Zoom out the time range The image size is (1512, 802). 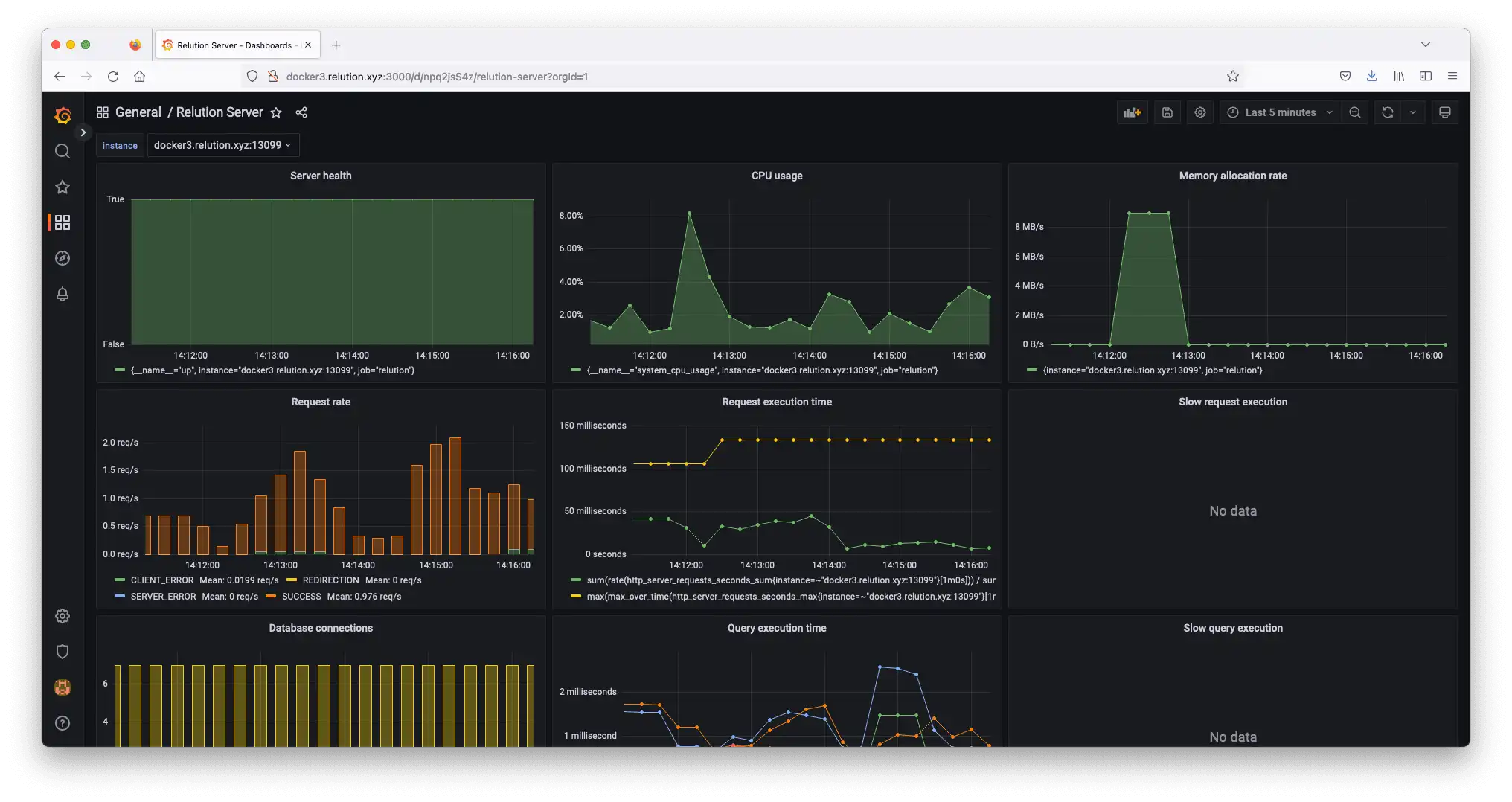[1355, 112]
